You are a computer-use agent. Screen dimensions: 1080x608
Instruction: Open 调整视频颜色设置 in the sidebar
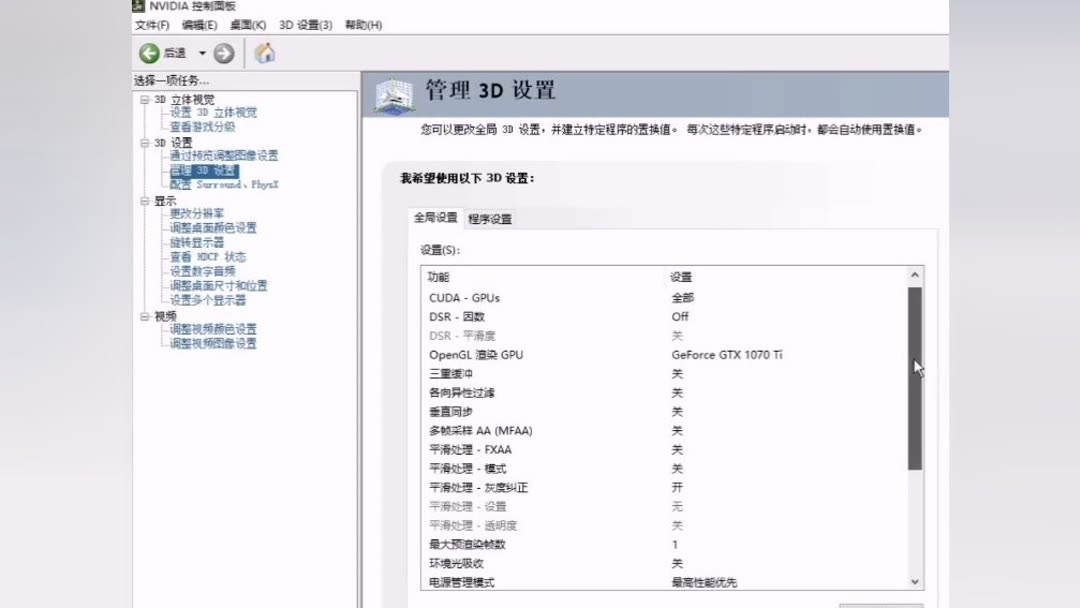(214, 329)
